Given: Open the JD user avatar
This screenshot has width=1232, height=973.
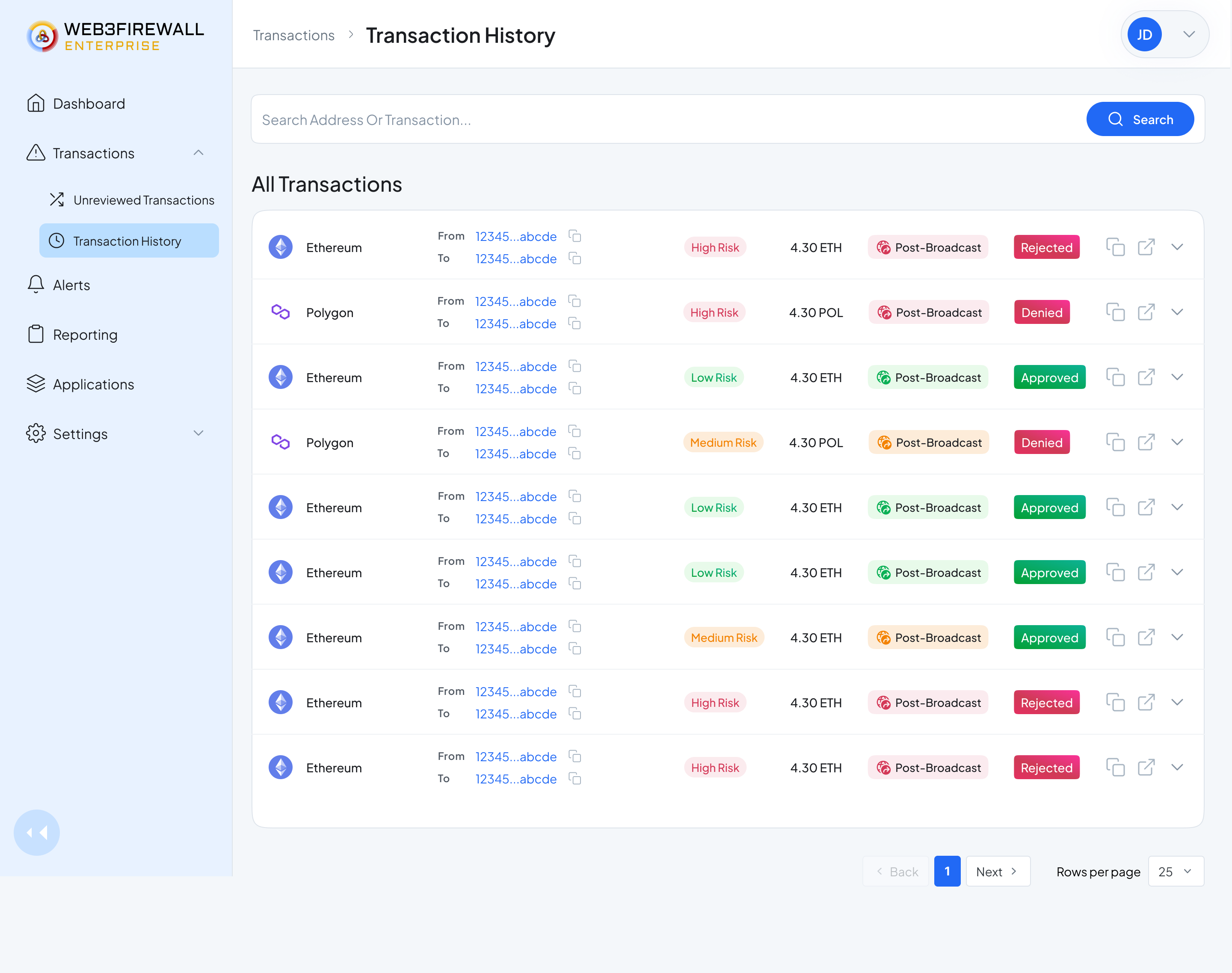Looking at the screenshot, I should [1144, 35].
